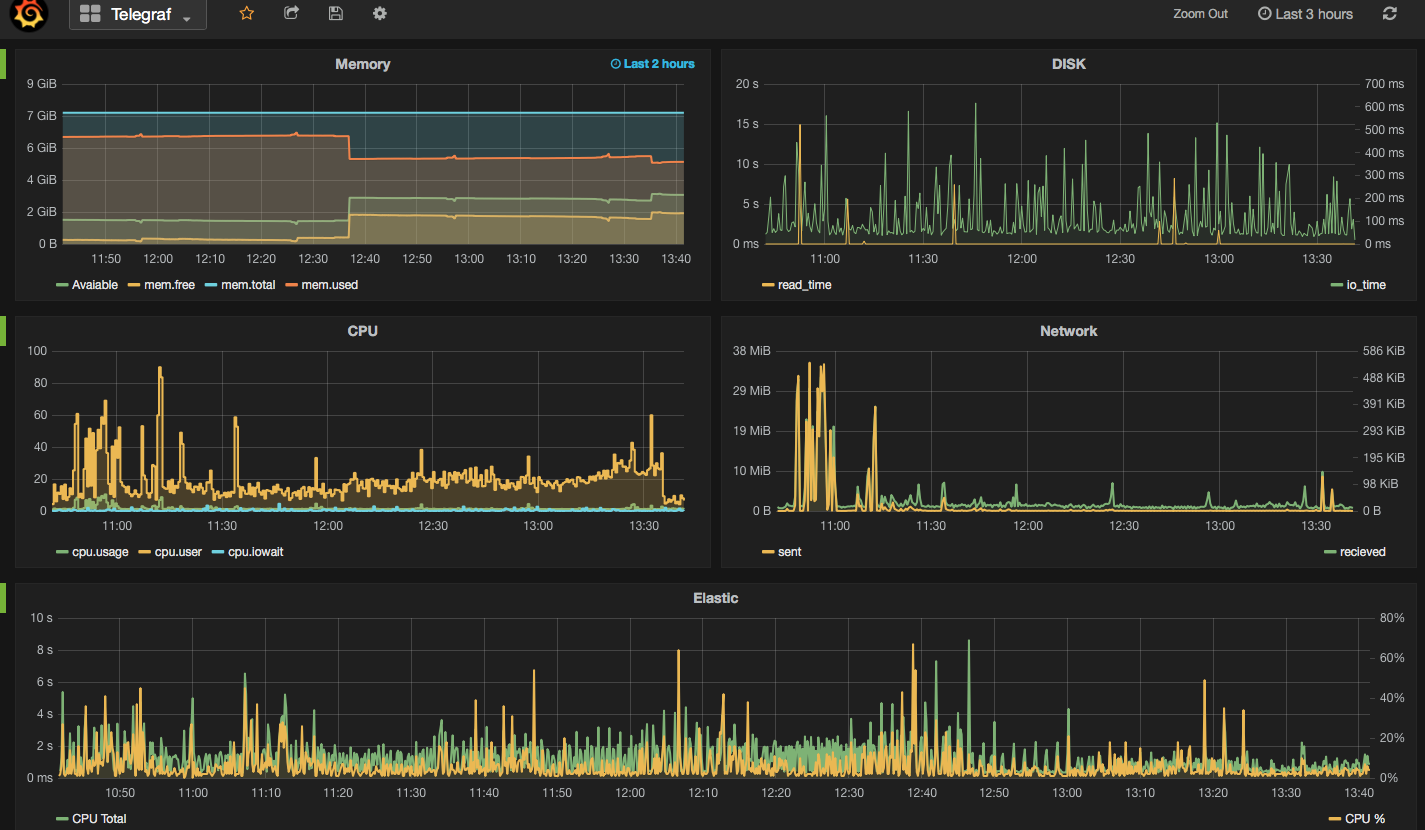Image resolution: width=1425 pixels, height=830 pixels.
Task: Open row menu handle beside CPU panel
Action: [3, 331]
